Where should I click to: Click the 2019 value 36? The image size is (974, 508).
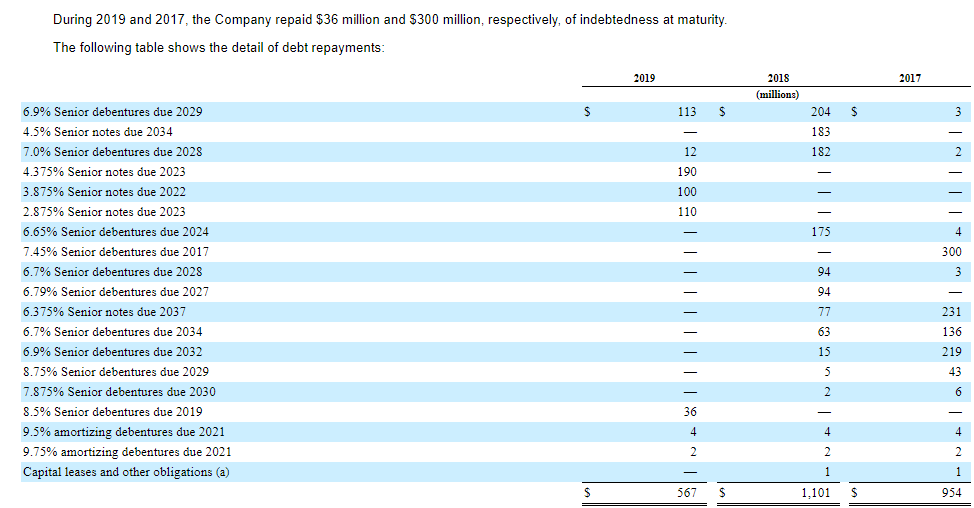point(690,412)
